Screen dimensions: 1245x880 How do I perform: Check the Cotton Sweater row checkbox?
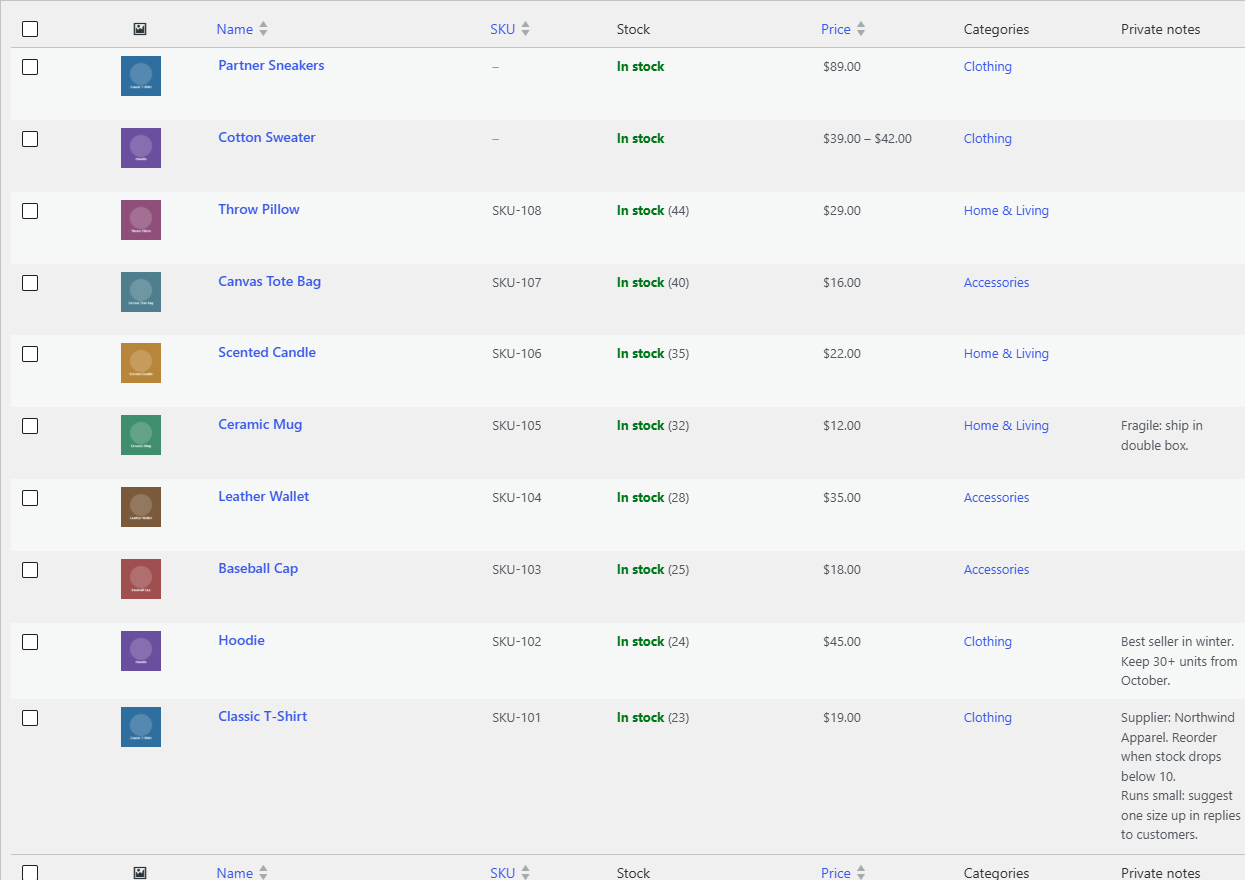pos(30,139)
